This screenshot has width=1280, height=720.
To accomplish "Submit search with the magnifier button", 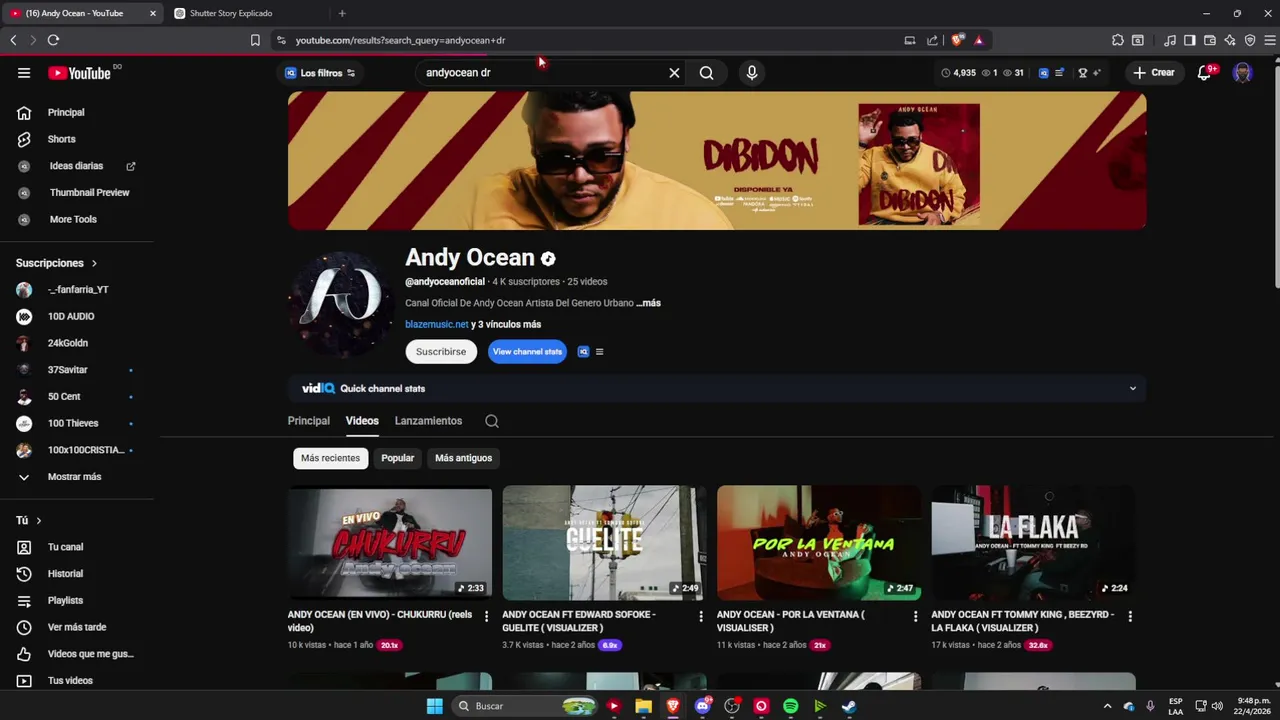I will (x=706, y=73).
